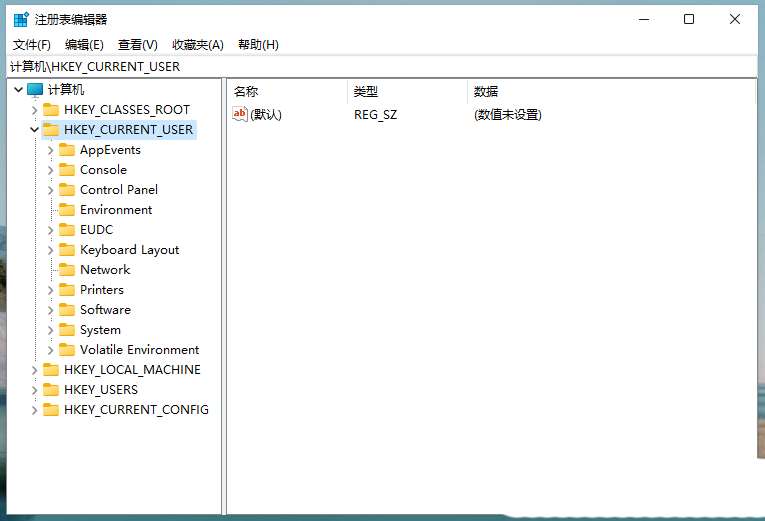
Task: Click the (数值未设置) data cell
Action: click(x=508, y=115)
